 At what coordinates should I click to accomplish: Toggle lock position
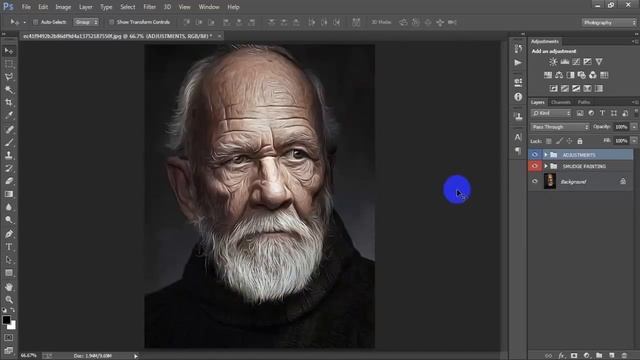point(569,141)
